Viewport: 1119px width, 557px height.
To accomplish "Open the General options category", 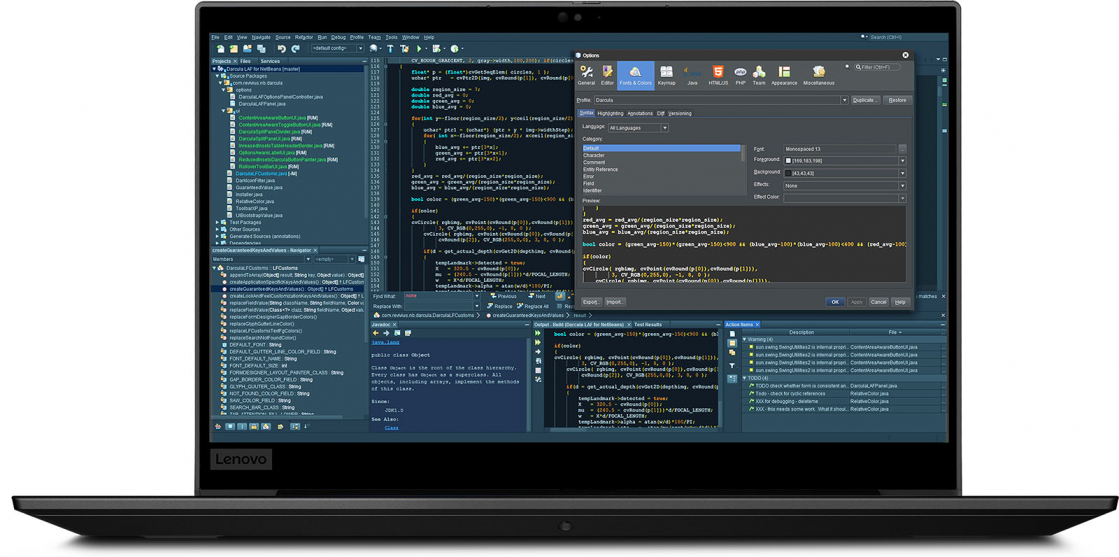I will point(586,75).
